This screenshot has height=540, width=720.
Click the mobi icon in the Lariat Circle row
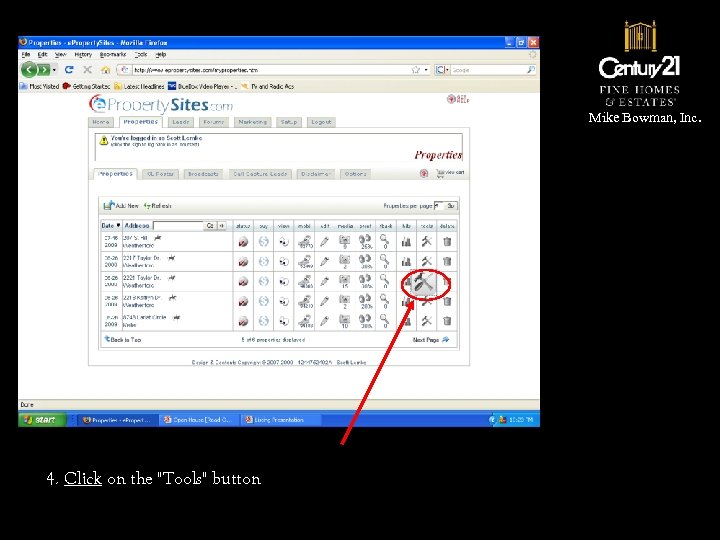pyautogui.click(x=305, y=321)
